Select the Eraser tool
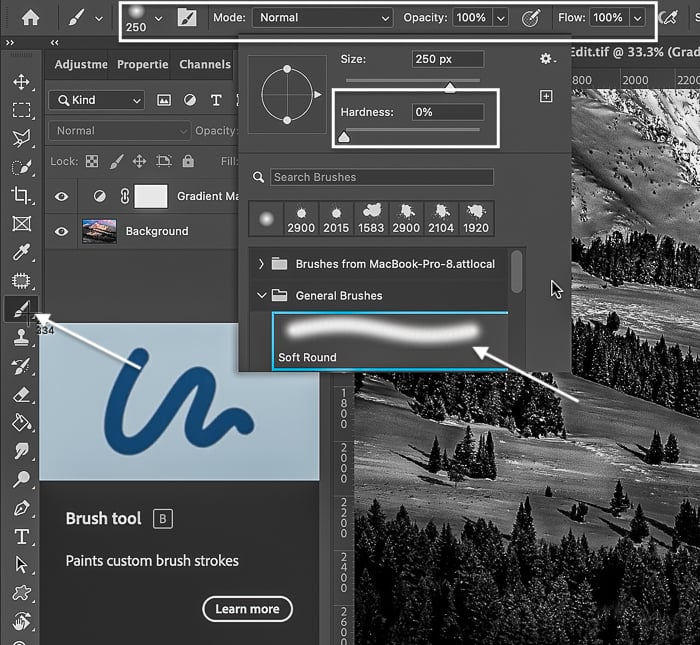Image resolution: width=700 pixels, height=645 pixels. pos(21,395)
